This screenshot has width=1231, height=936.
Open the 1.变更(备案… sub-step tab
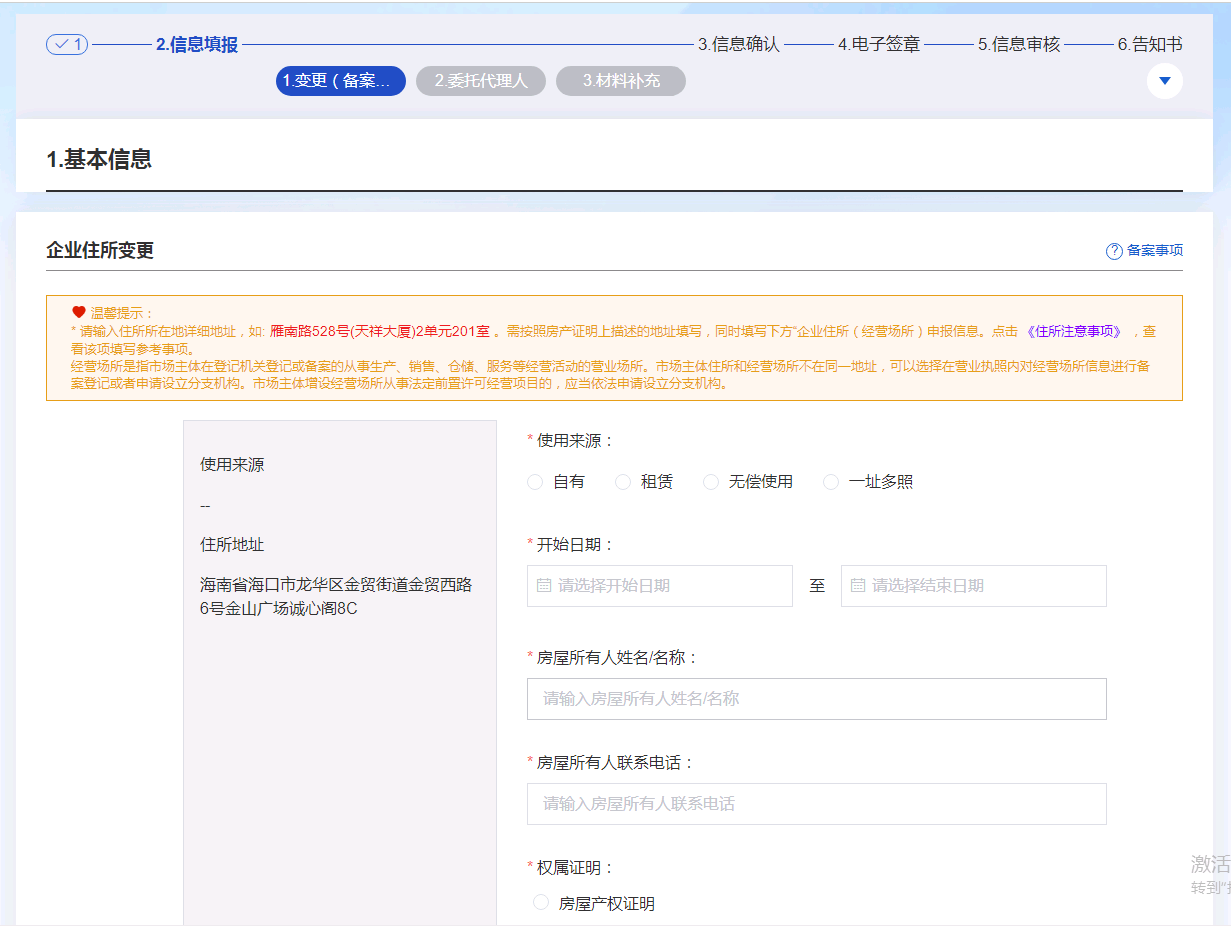point(341,81)
